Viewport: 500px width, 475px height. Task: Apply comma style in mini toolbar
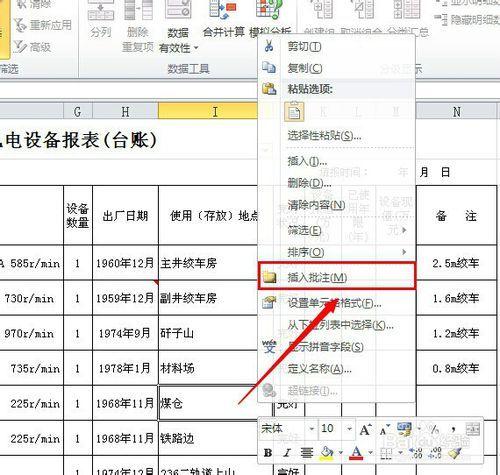pyautogui.click(x=453, y=429)
